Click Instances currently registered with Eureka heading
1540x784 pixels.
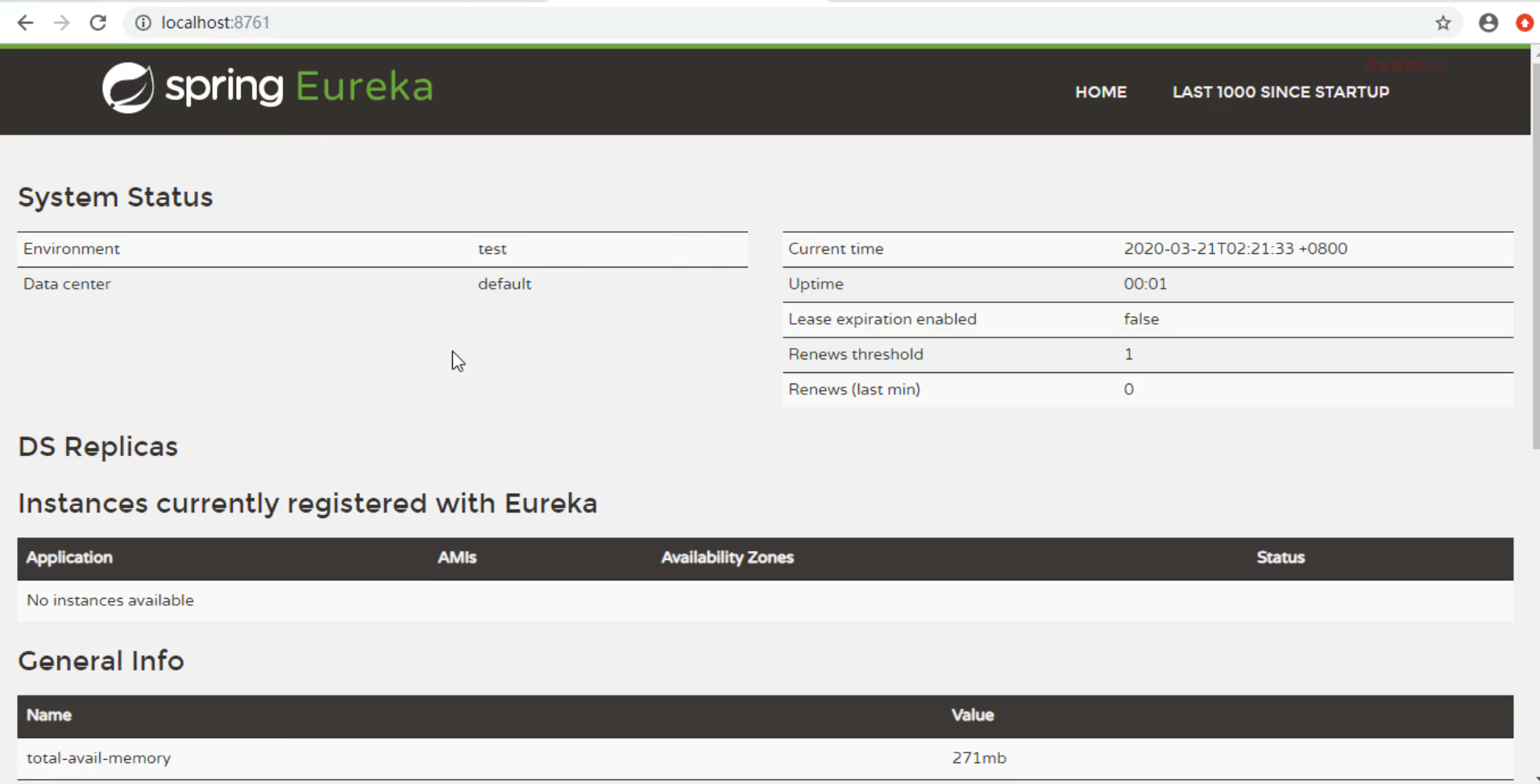tap(308, 504)
